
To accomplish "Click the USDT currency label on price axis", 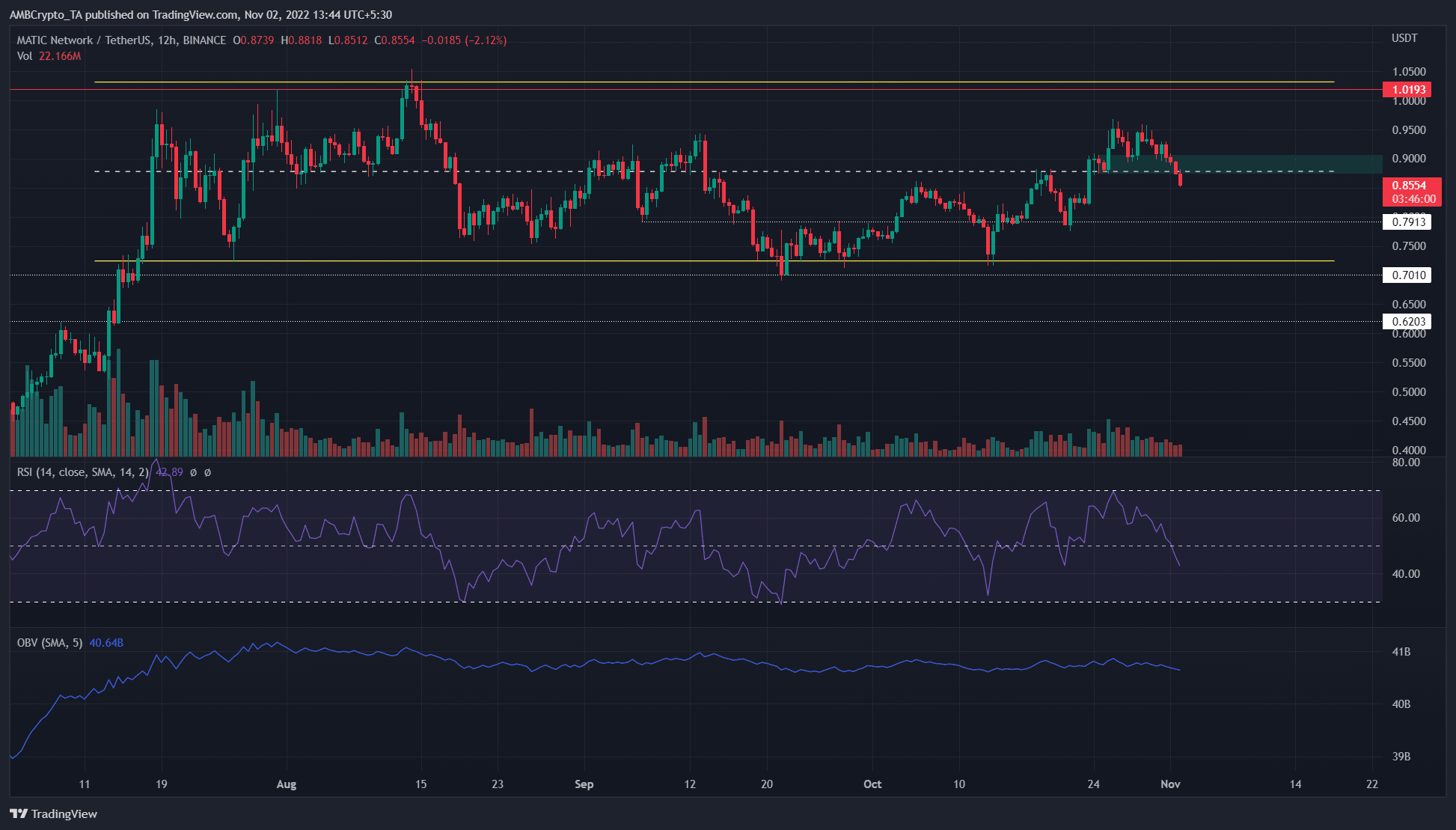I will pyautogui.click(x=1404, y=38).
